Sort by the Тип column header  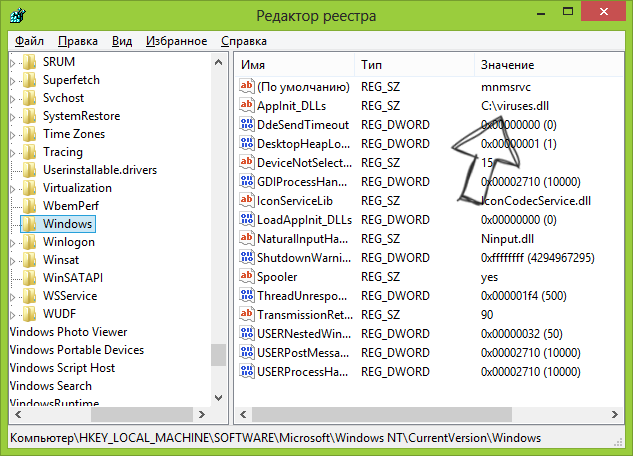point(415,65)
